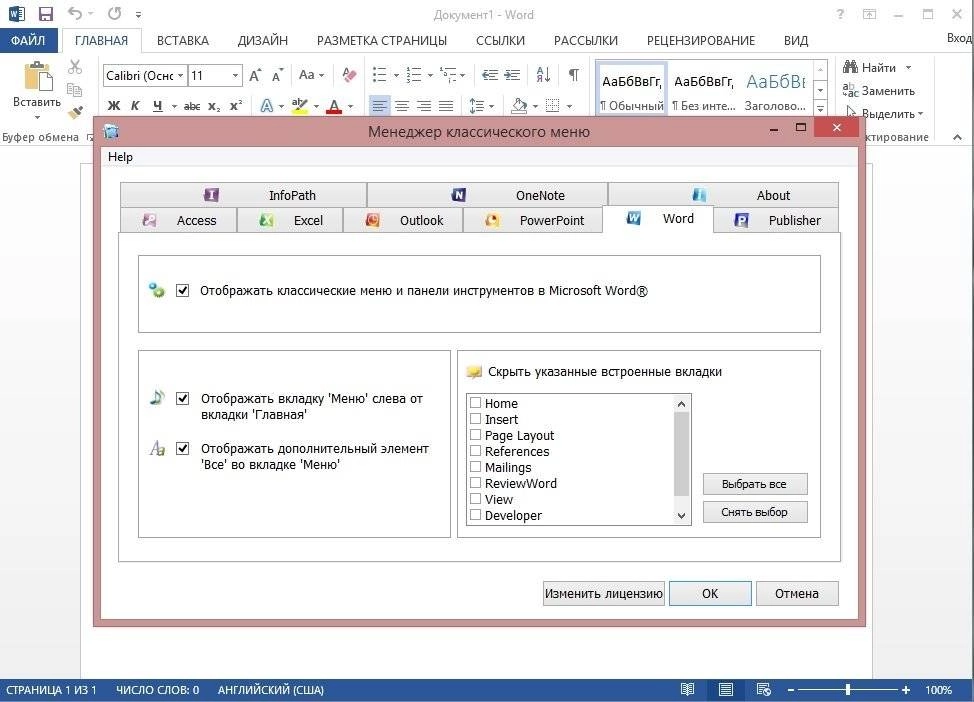
Task: Apply subscript formatting
Action: pos(214,106)
